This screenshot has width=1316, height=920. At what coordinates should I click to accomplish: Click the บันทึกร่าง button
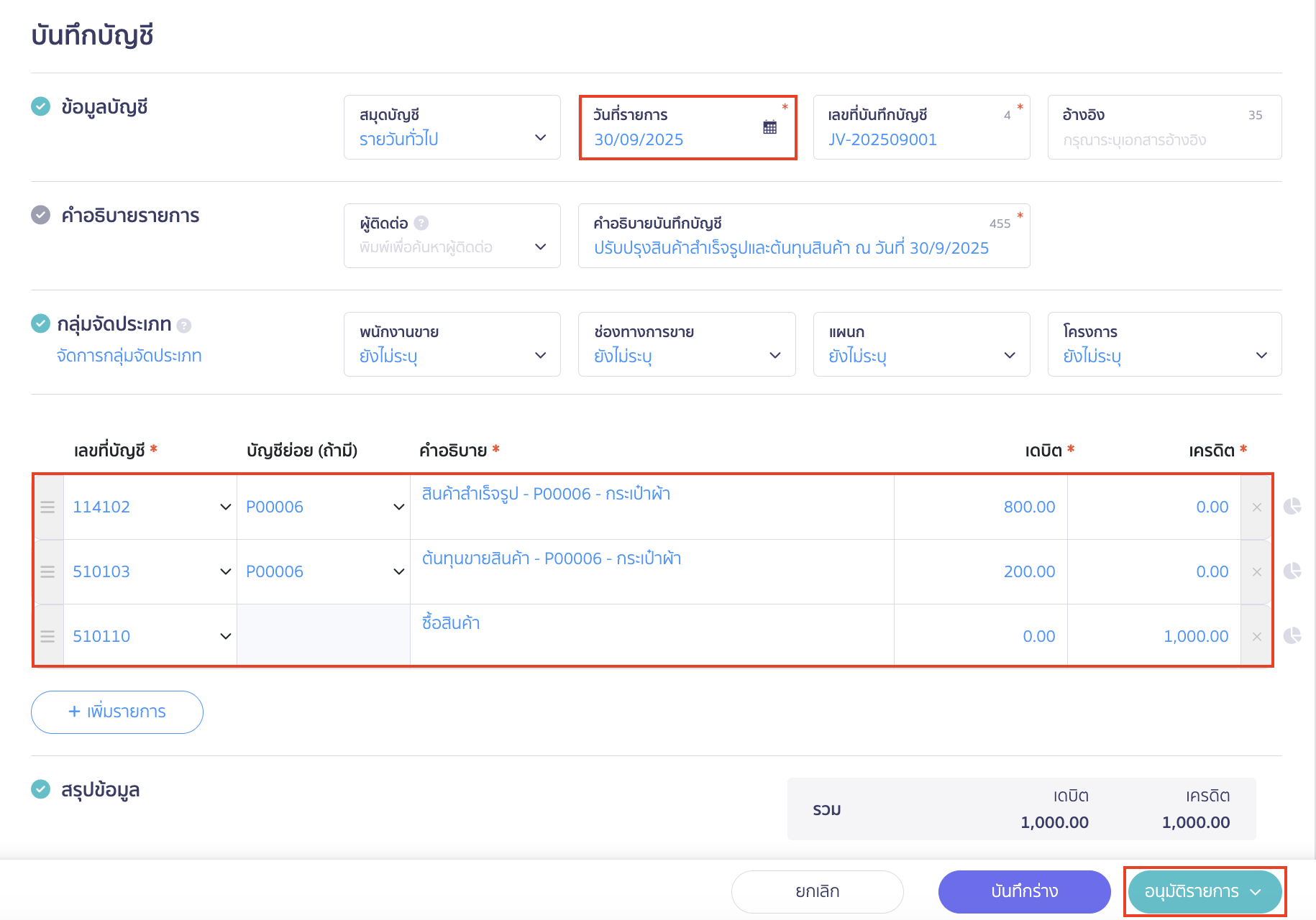pyautogui.click(x=1024, y=891)
